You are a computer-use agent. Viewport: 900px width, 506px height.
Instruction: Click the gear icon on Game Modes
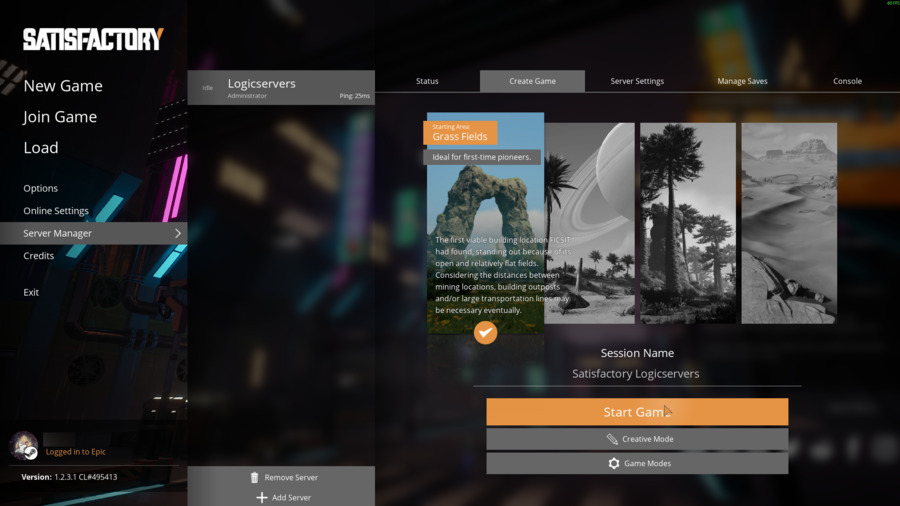pos(614,464)
